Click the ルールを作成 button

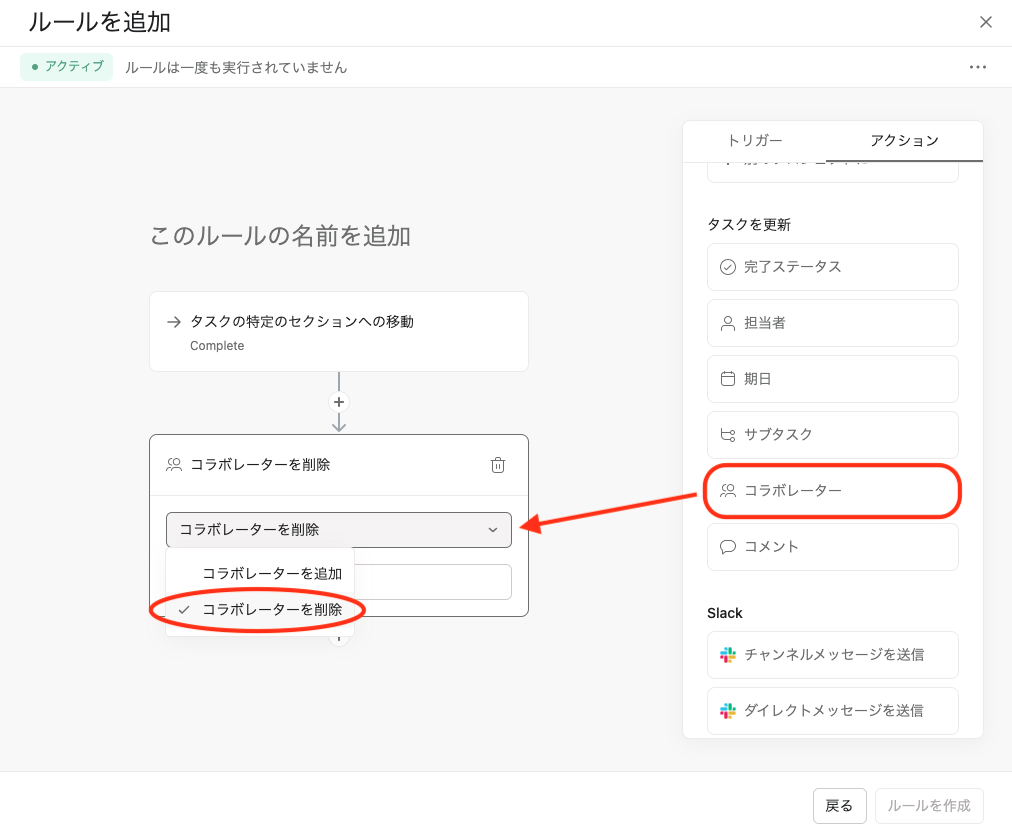tap(929, 806)
